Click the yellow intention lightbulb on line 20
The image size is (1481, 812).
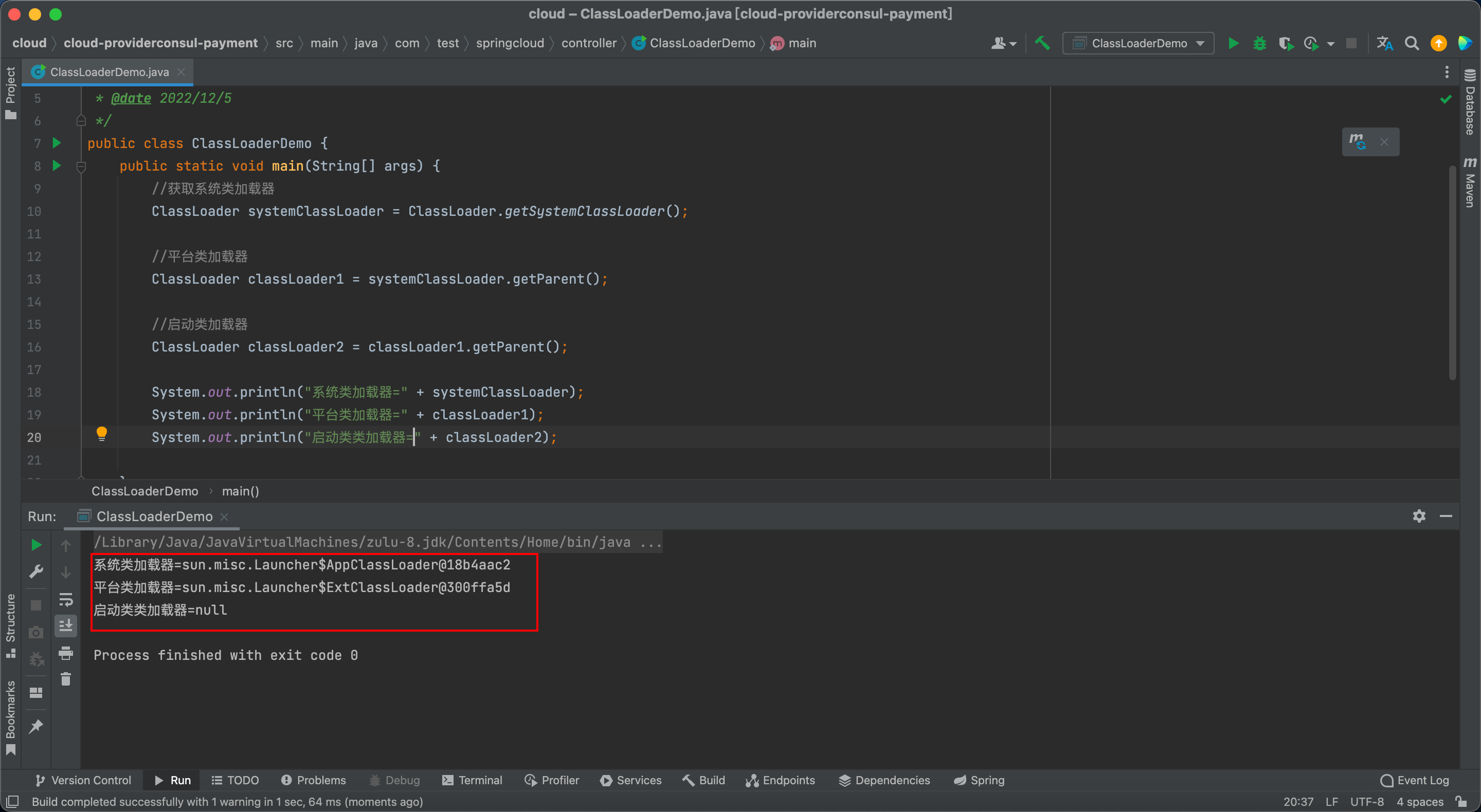[x=102, y=433]
